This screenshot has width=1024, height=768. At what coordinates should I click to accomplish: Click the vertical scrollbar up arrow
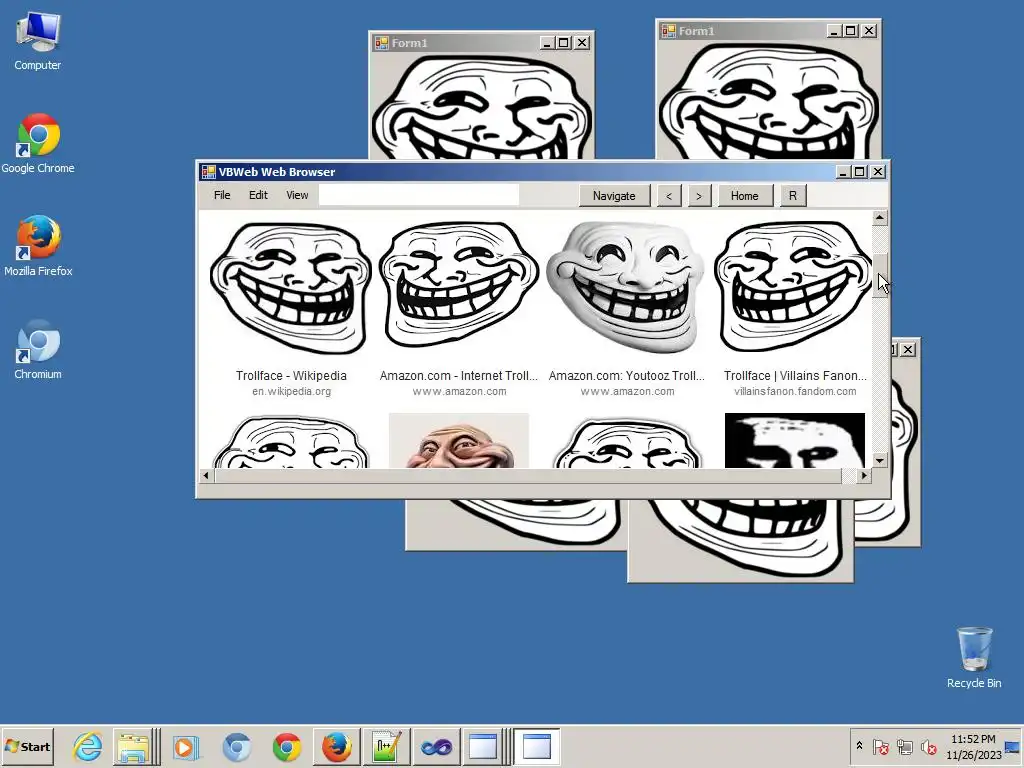tap(880, 217)
